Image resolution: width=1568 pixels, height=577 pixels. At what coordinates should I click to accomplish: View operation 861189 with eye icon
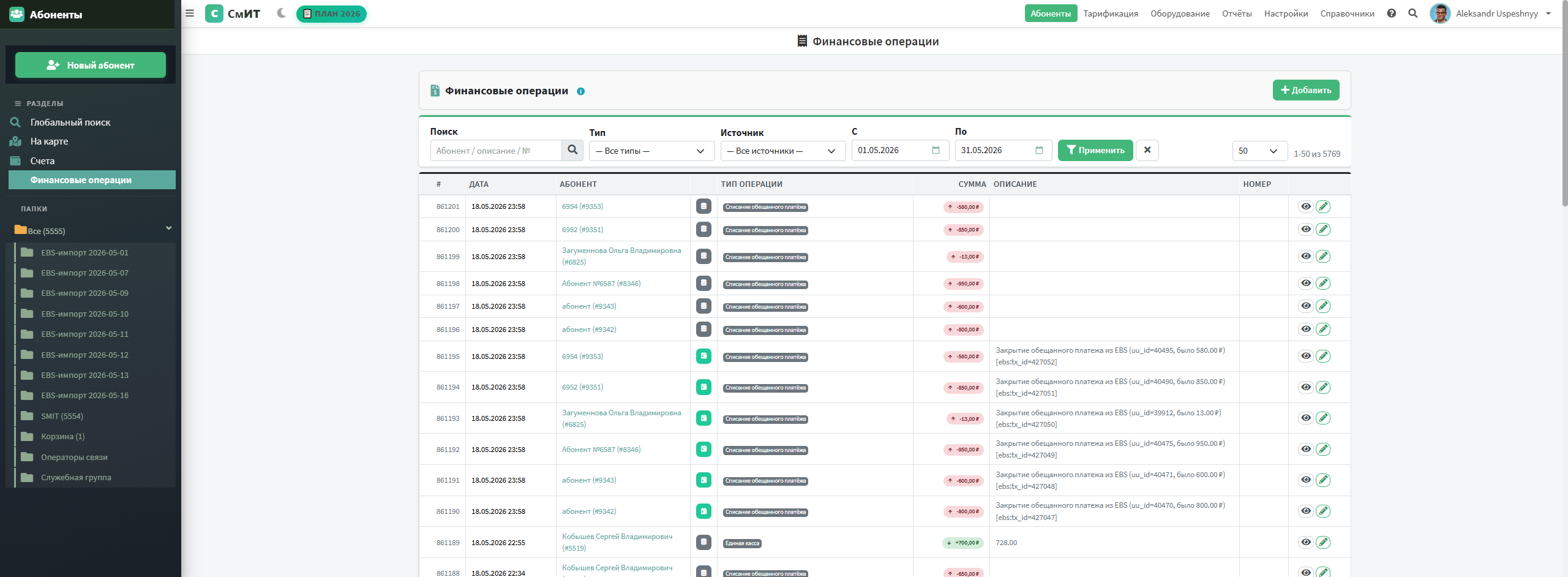(x=1306, y=542)
